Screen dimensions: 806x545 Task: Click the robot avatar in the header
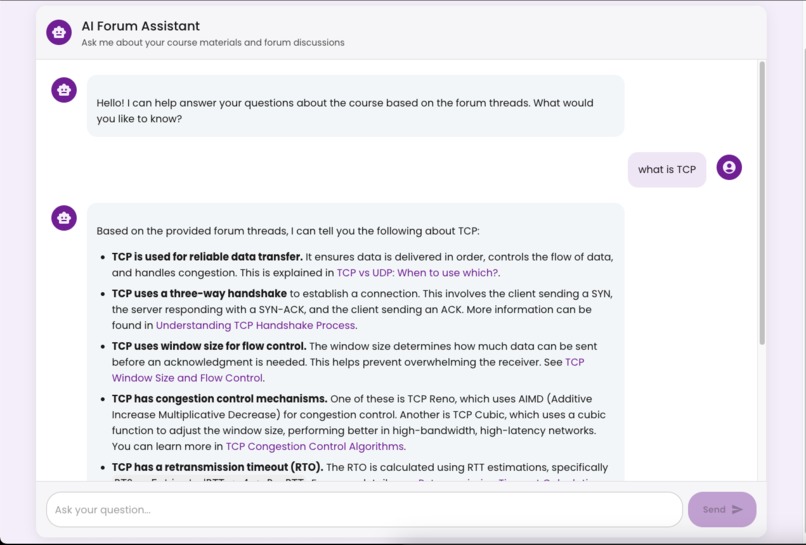(x=59, y=32)
